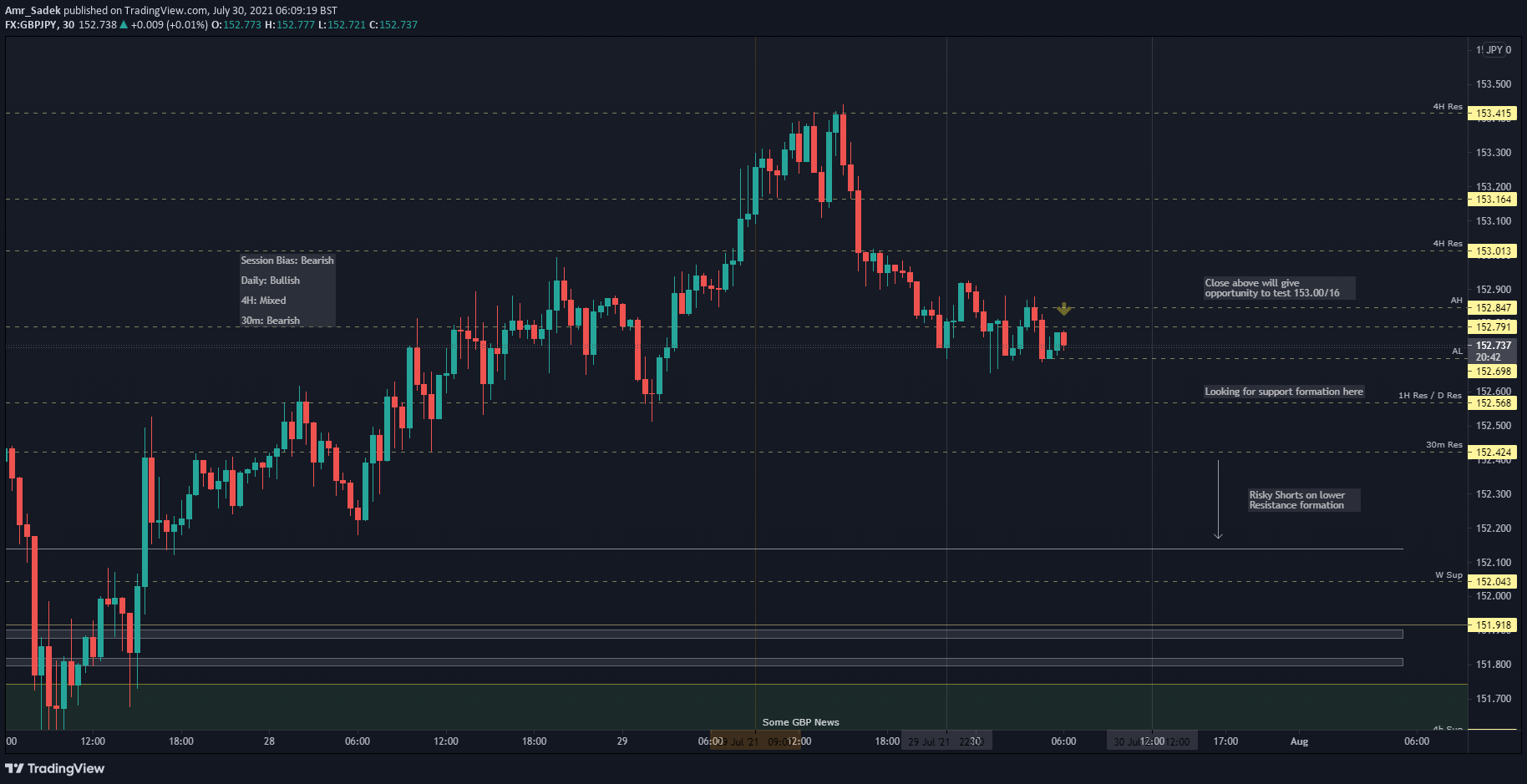The width and height of the screenshot is (1527, 784).
Task: Select the 152.791 price level tag
Action: click(x=1493, y=327)
